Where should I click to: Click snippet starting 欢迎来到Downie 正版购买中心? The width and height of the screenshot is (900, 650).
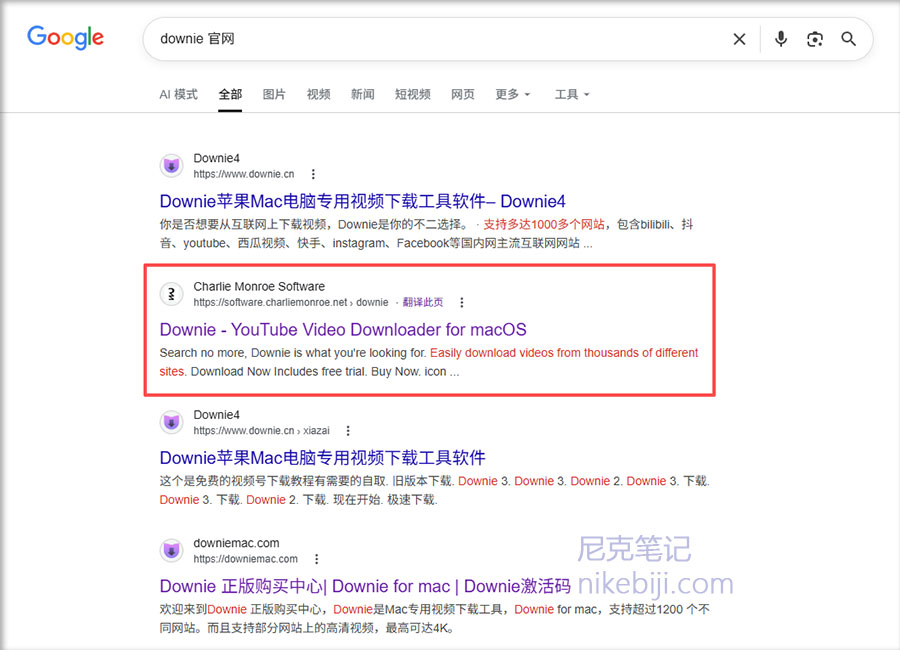point(435,618)
